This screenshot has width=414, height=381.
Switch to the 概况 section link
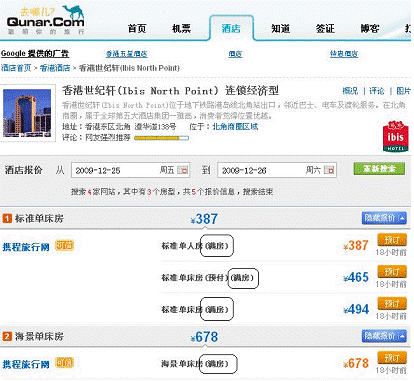[x=350, y=91]
